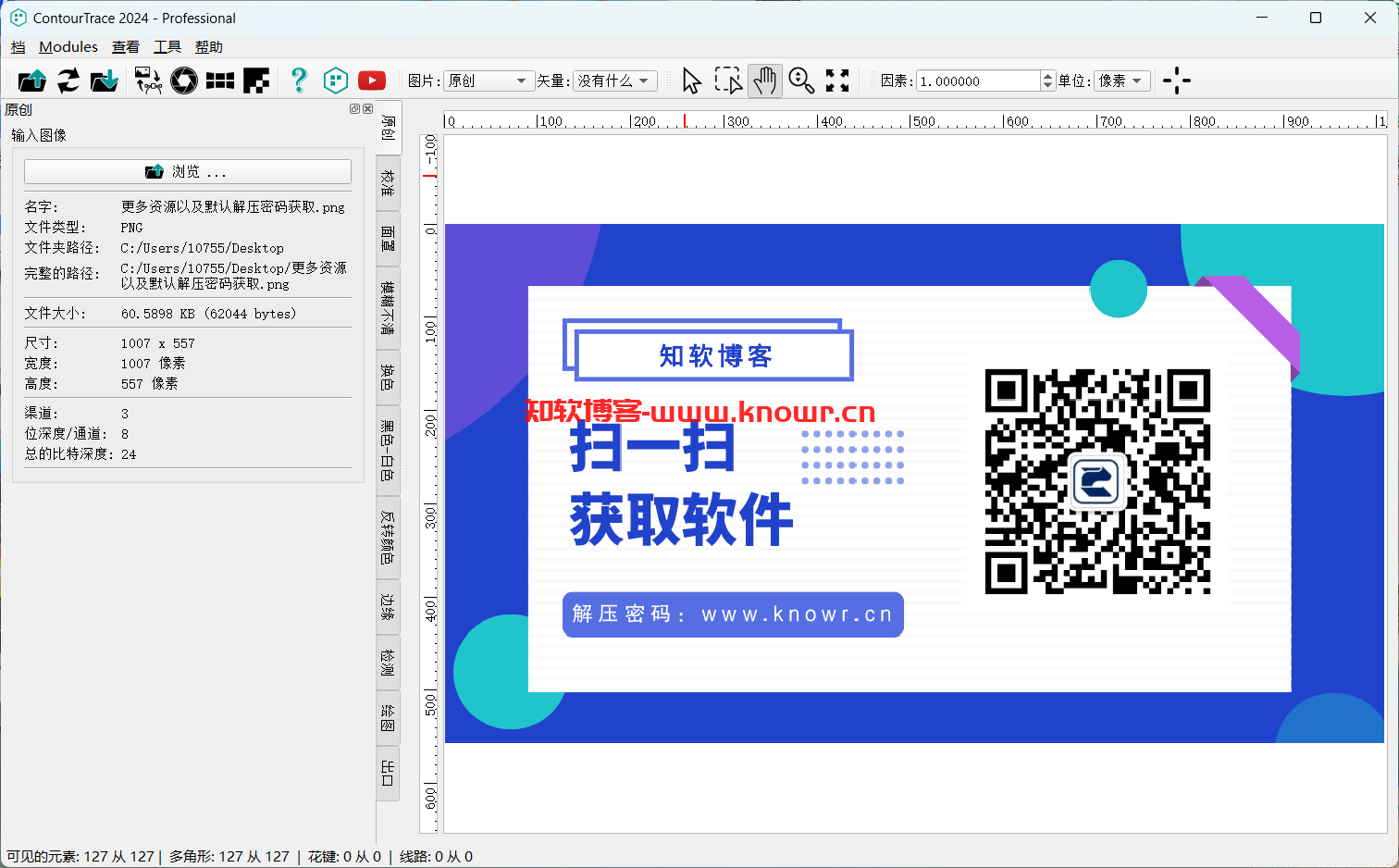Click the 花键: 0 从 0 status text
The height and width of the screenshot is (868, 1399).
[344, 857]
